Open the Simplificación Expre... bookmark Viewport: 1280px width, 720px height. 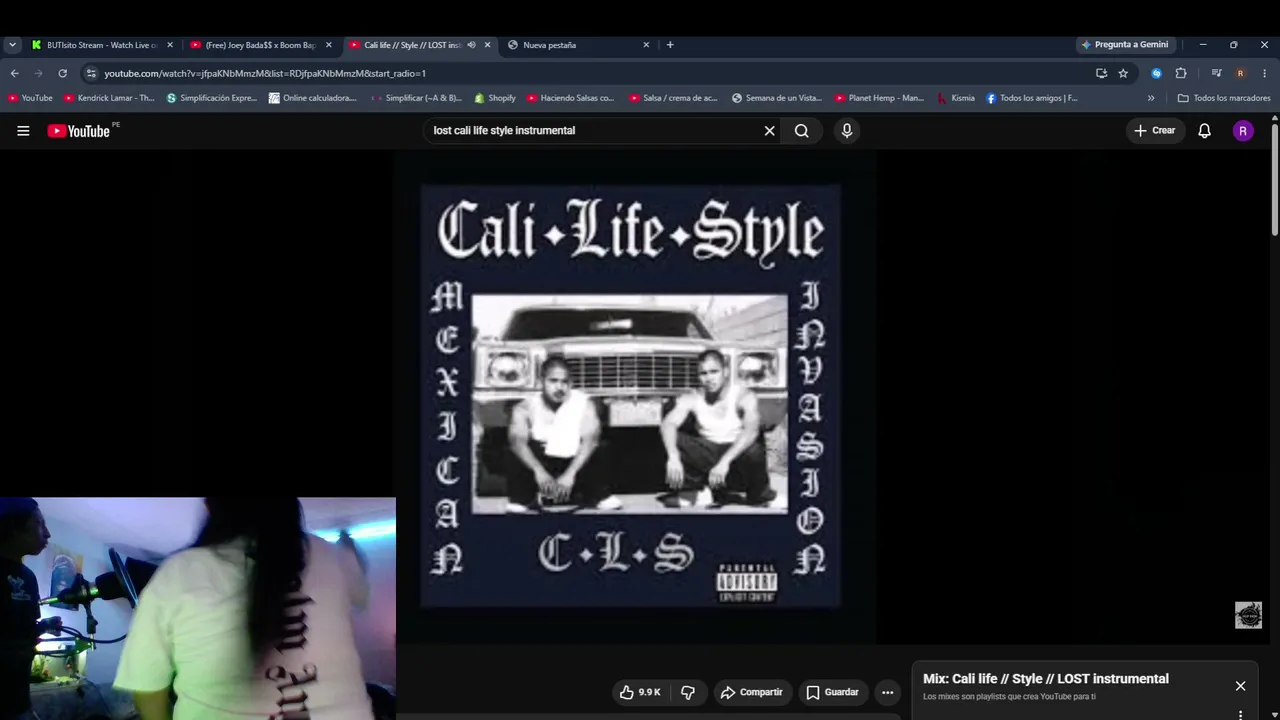tap(212, 98)
